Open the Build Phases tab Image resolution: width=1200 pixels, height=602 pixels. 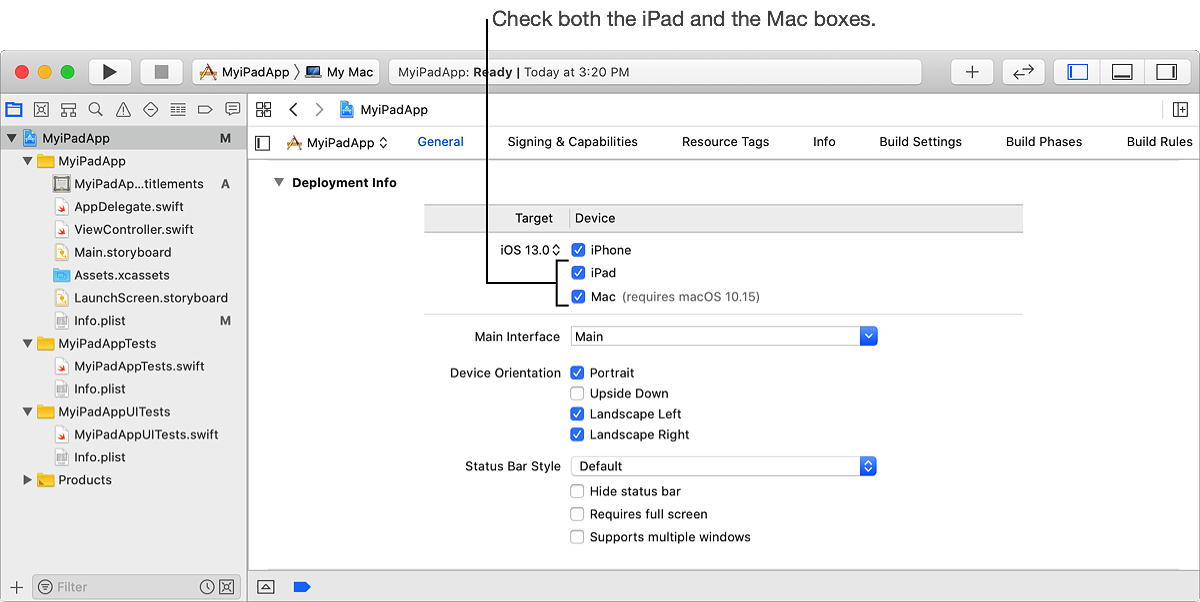(1044, 142)
